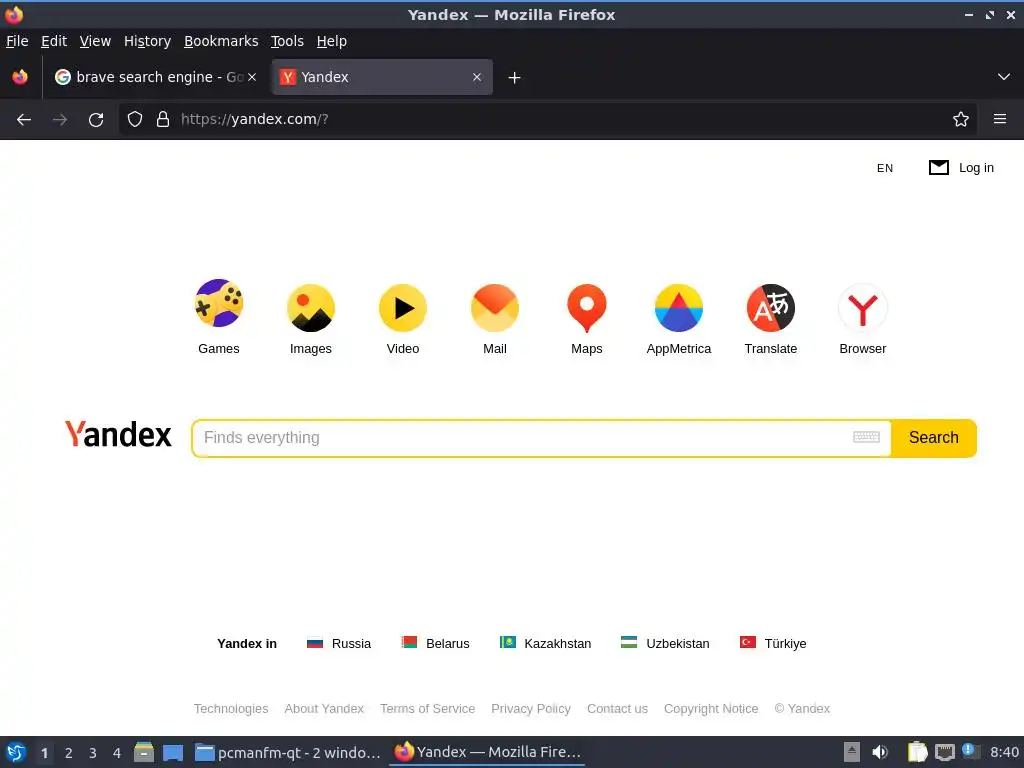This screenshot has height=768, width=1024.
Task: Open the Tools menu
Action: (x=287, y=41)
